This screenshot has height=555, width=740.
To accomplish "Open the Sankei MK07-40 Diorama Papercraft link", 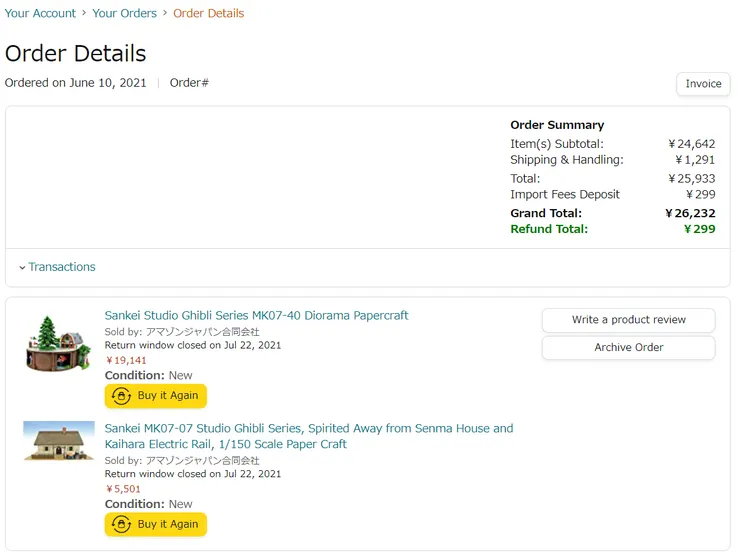I will tap(256, 315).
